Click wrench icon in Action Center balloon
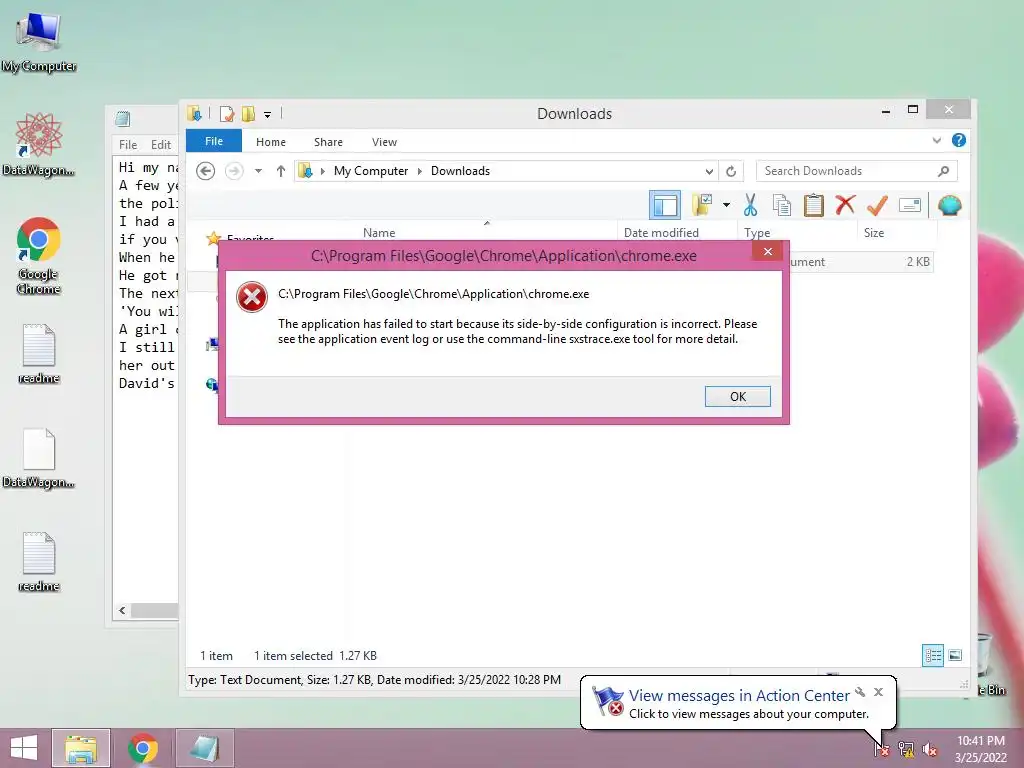 pos(860,692)
